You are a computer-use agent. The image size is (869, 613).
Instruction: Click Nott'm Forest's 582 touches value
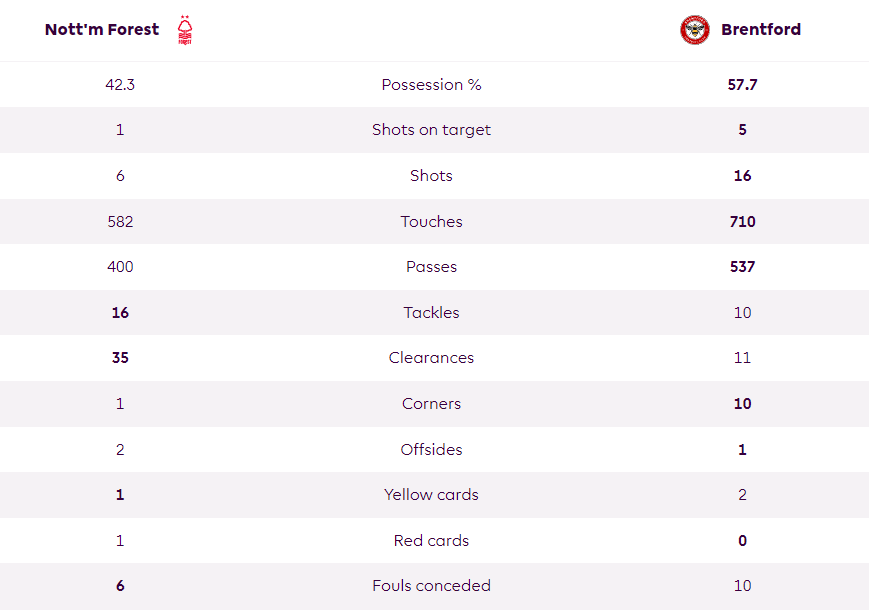[120, 222]
